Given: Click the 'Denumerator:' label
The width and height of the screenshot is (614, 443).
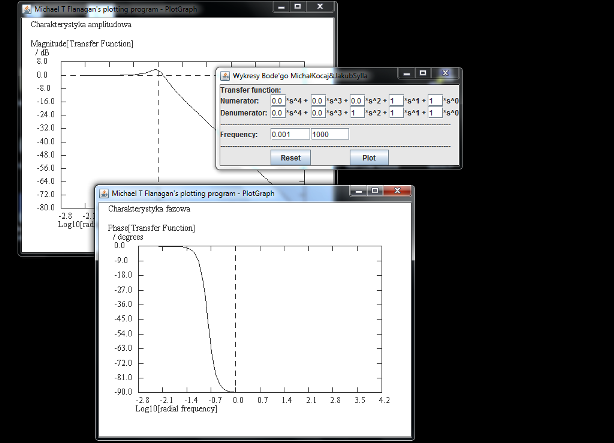Looking at the screenshot, I should click(244, 113).
